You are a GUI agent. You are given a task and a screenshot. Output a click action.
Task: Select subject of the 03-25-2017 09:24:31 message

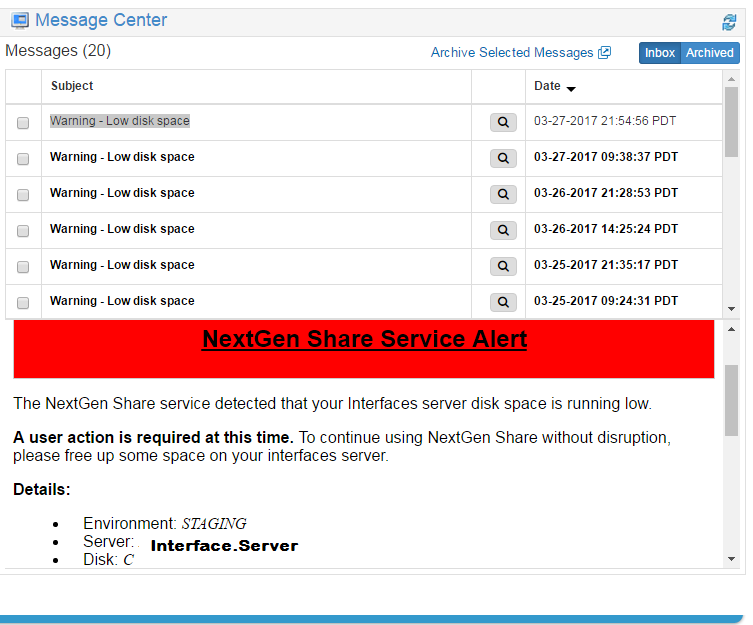click(x=122, y=301)
